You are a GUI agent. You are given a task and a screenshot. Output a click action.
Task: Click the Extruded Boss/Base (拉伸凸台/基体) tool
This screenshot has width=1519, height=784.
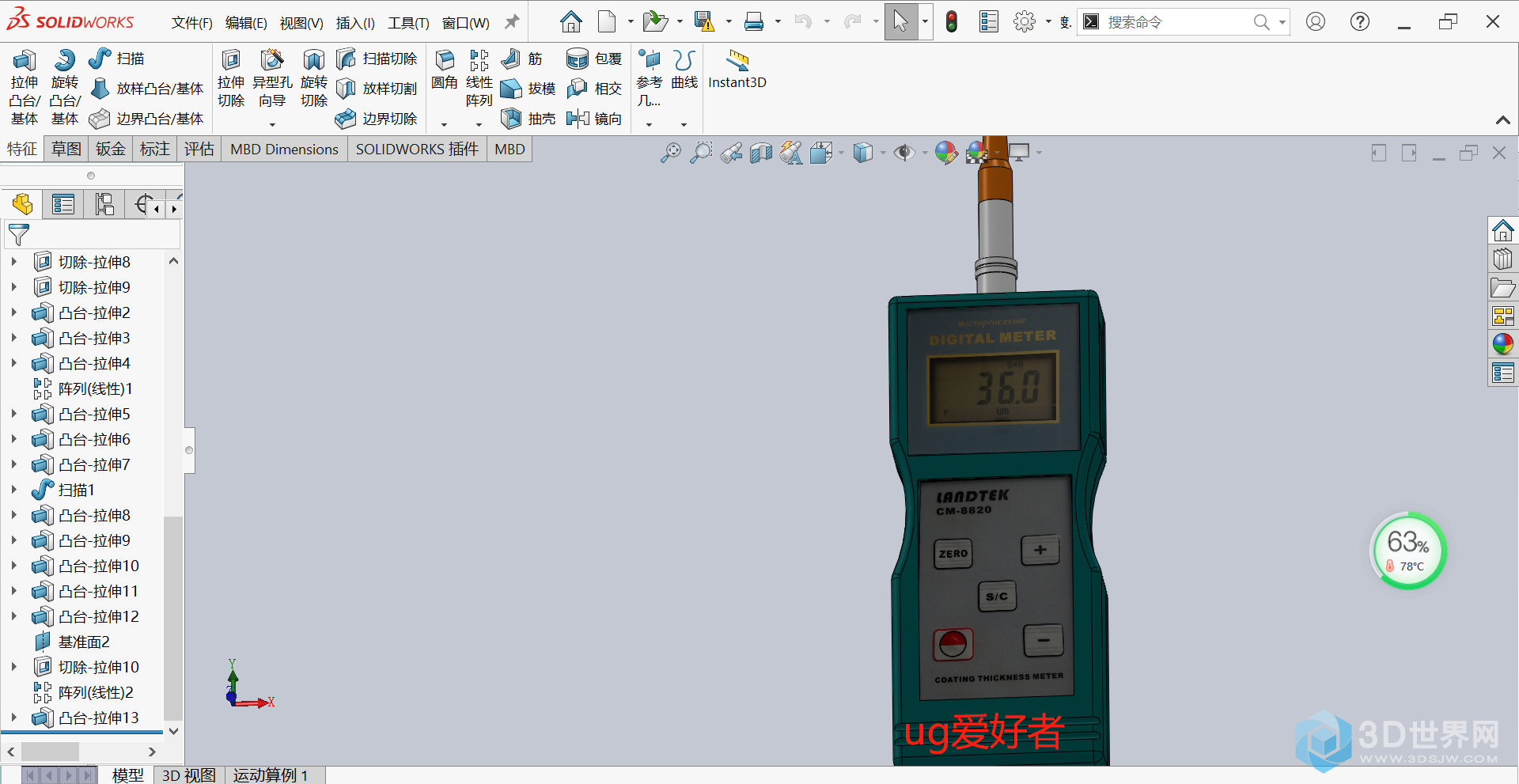pyautogui.click(x=24, y=87)
